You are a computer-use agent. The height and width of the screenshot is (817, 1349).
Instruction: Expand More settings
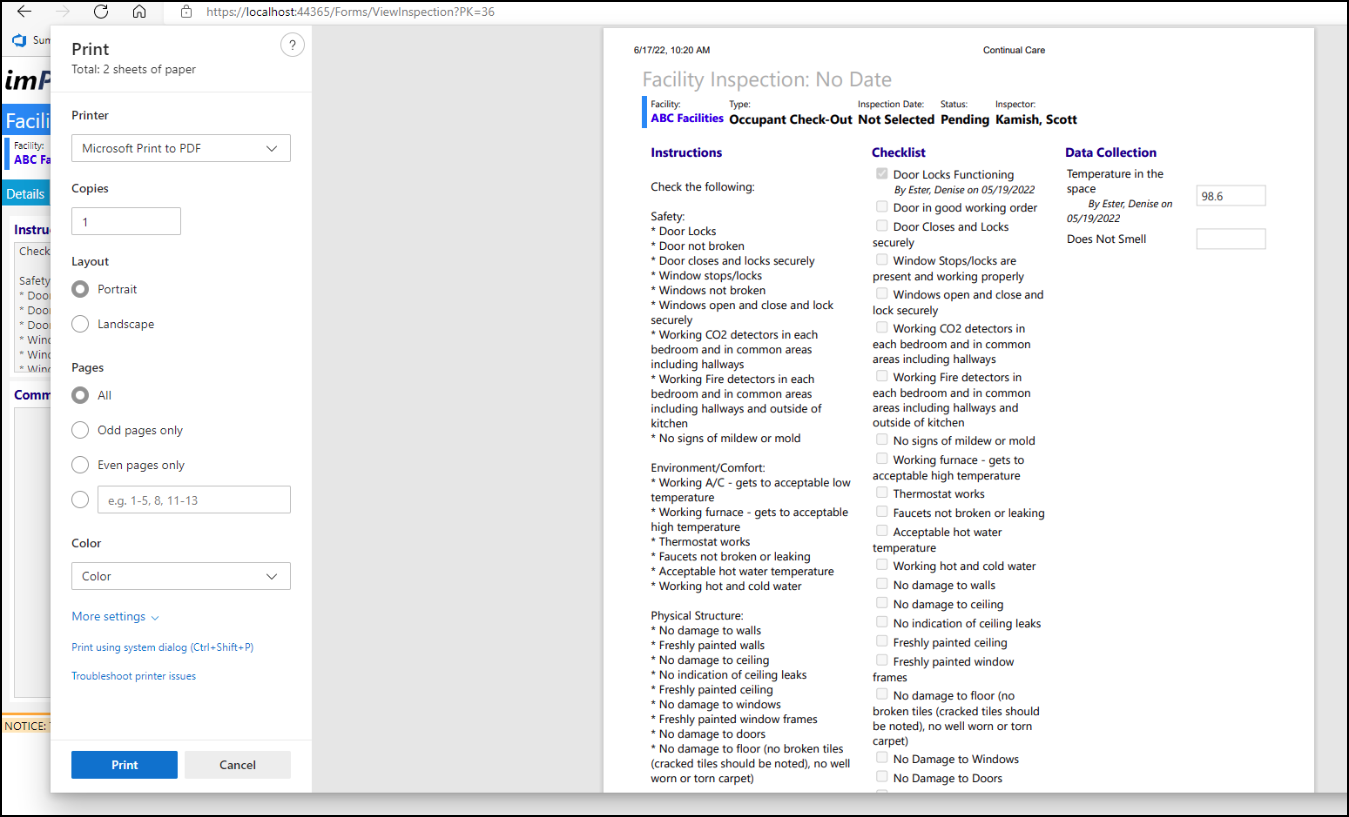click(115, 617)
